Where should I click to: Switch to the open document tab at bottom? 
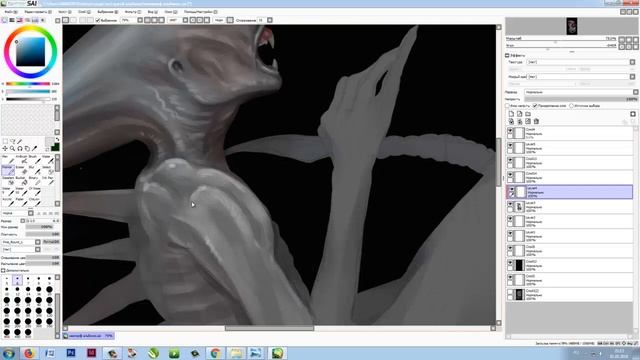click(x=88, y=336)
